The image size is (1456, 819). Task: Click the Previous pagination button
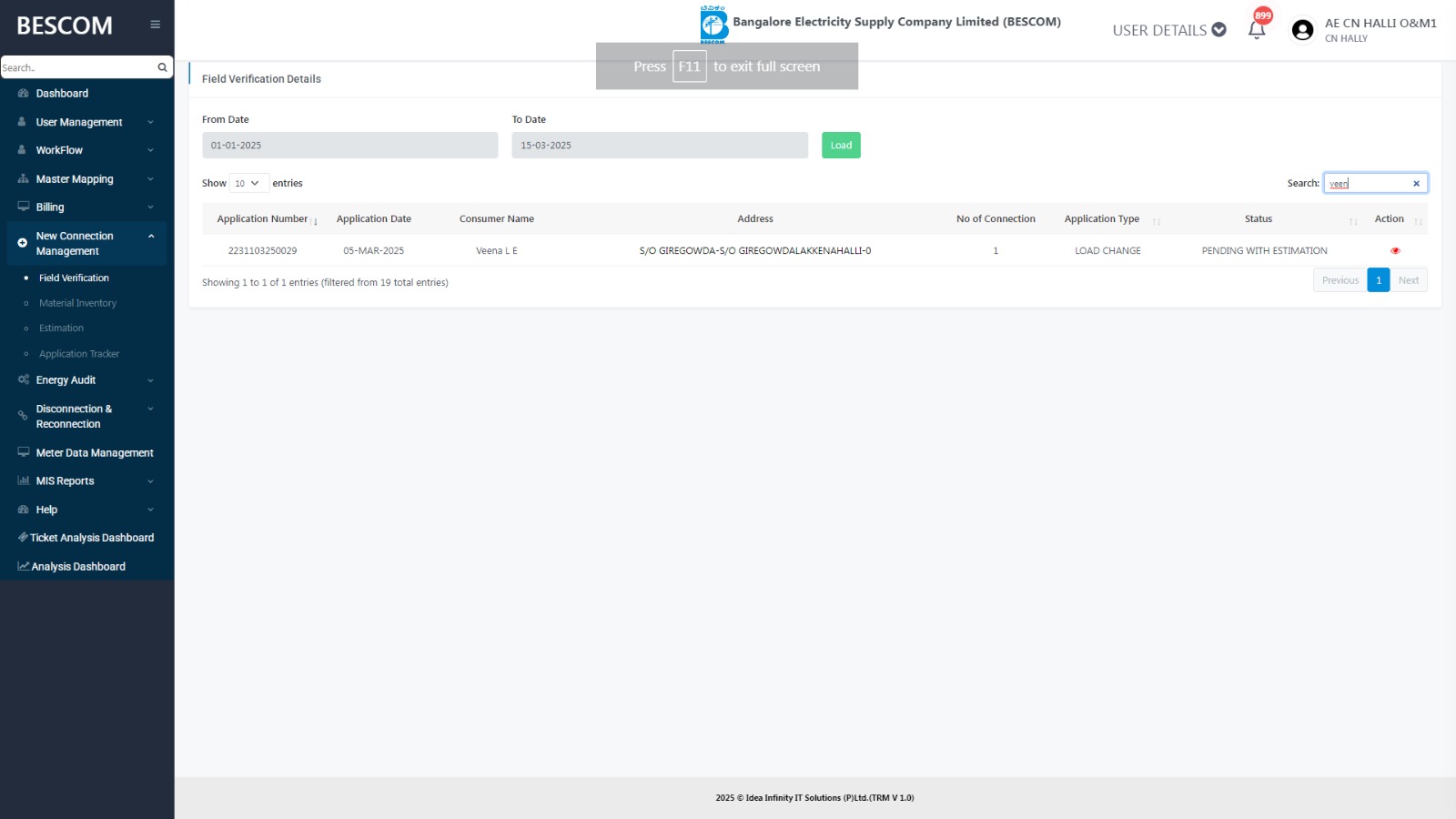click(1340, 280)
